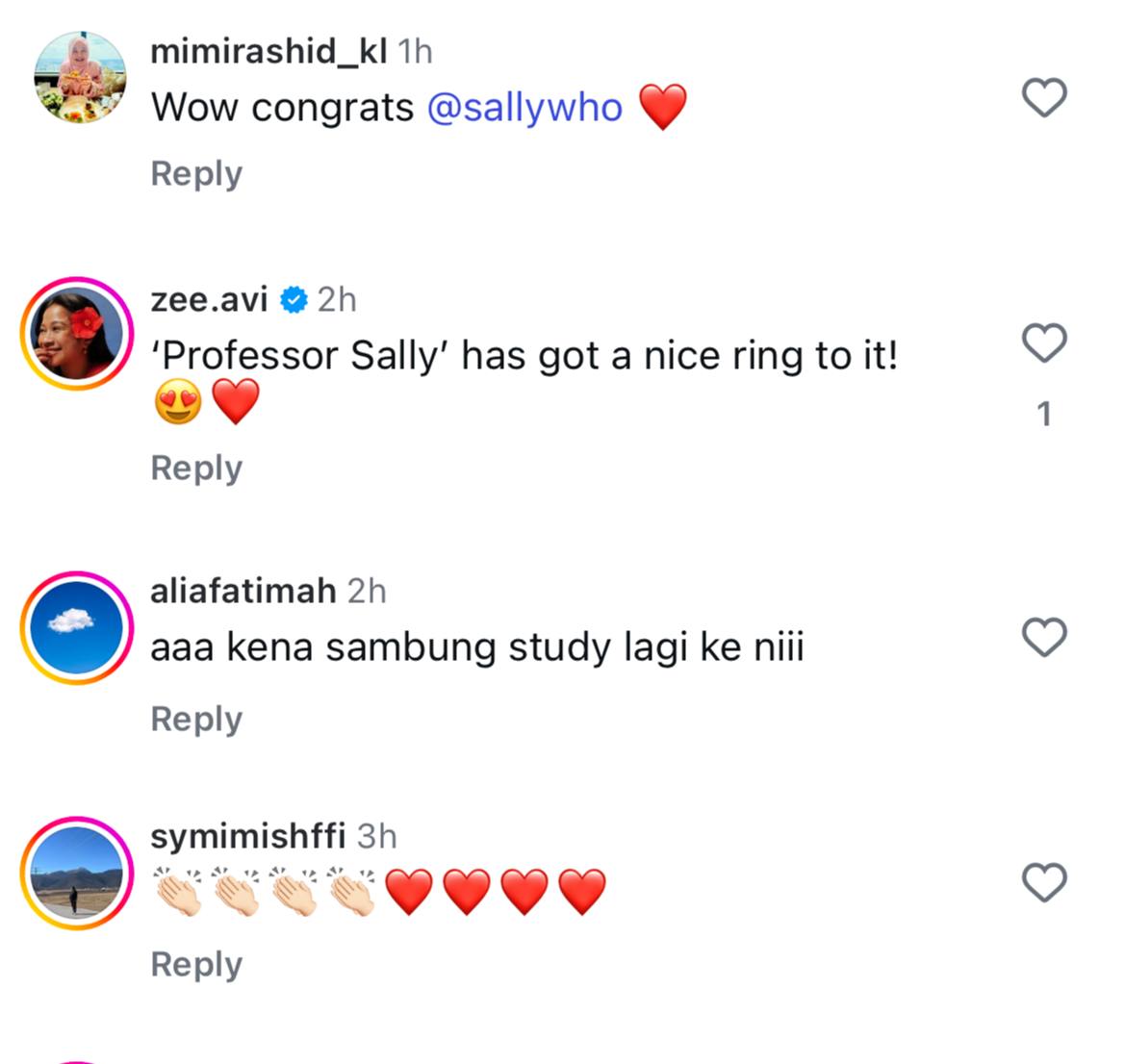Go to zee.avi's profile via username
The width and height of the screenshot is (1125, 1064).
tap(209, 299)
